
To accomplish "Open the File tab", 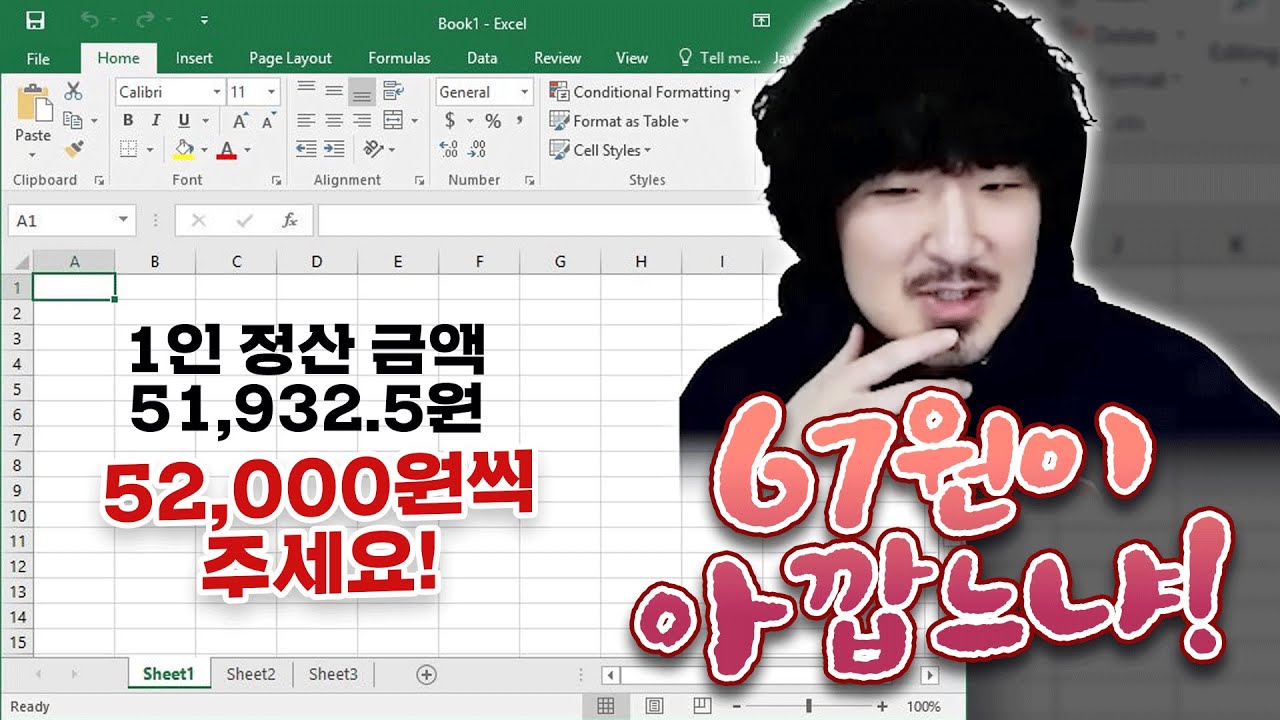I will click(x=38, y=58).
